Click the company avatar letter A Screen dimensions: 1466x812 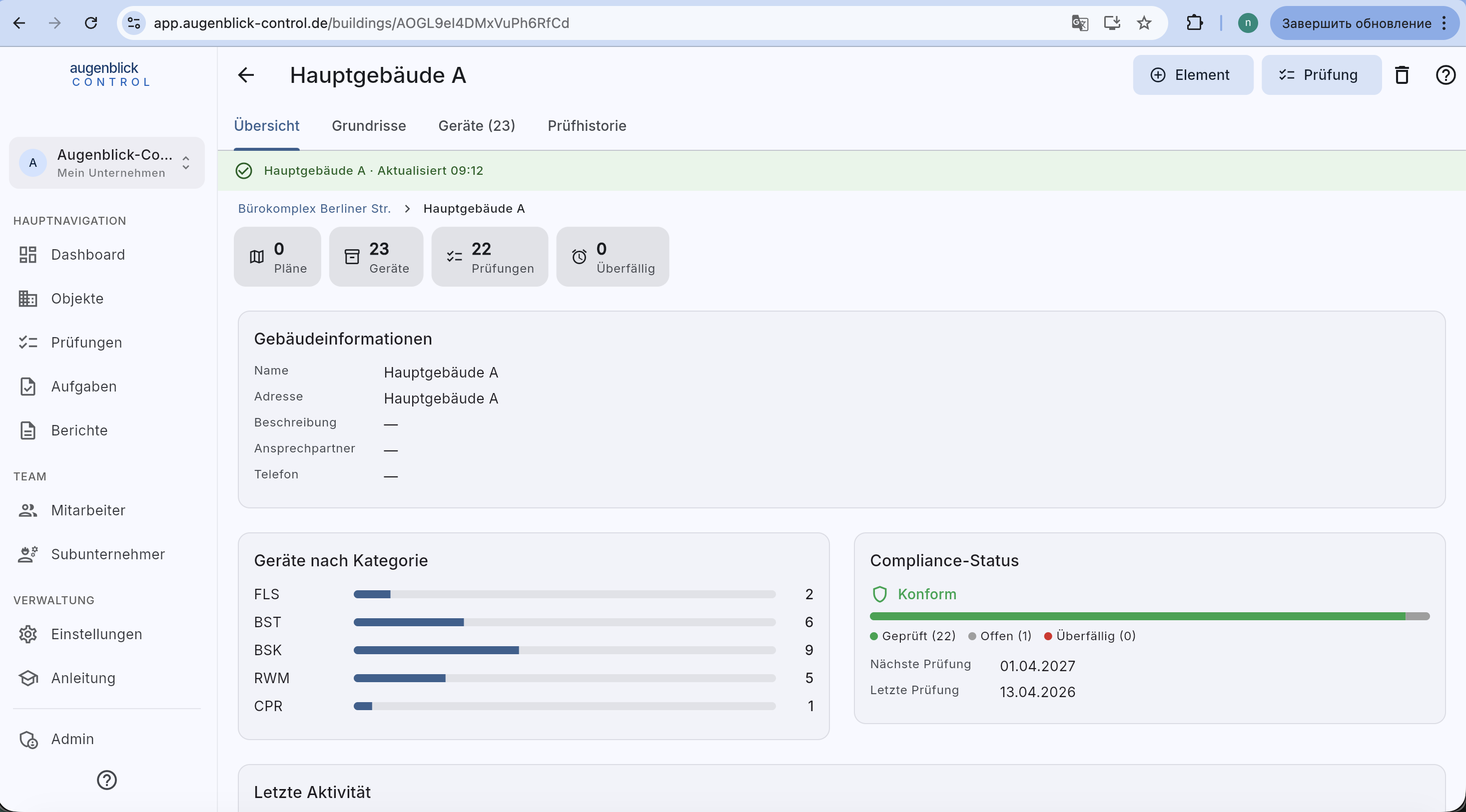(x=33, y=163)
